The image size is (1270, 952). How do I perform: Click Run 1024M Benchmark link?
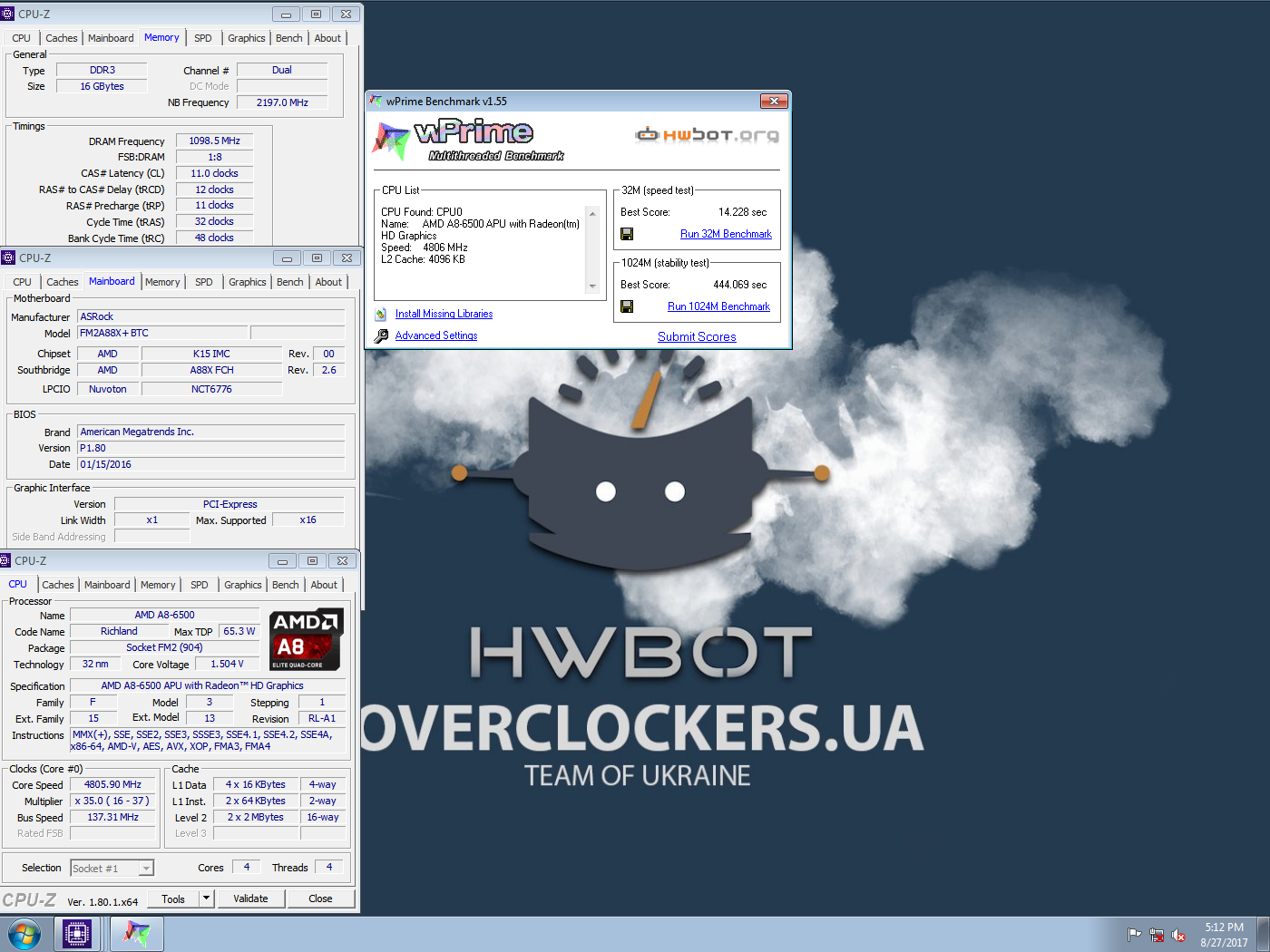point(718,306)
